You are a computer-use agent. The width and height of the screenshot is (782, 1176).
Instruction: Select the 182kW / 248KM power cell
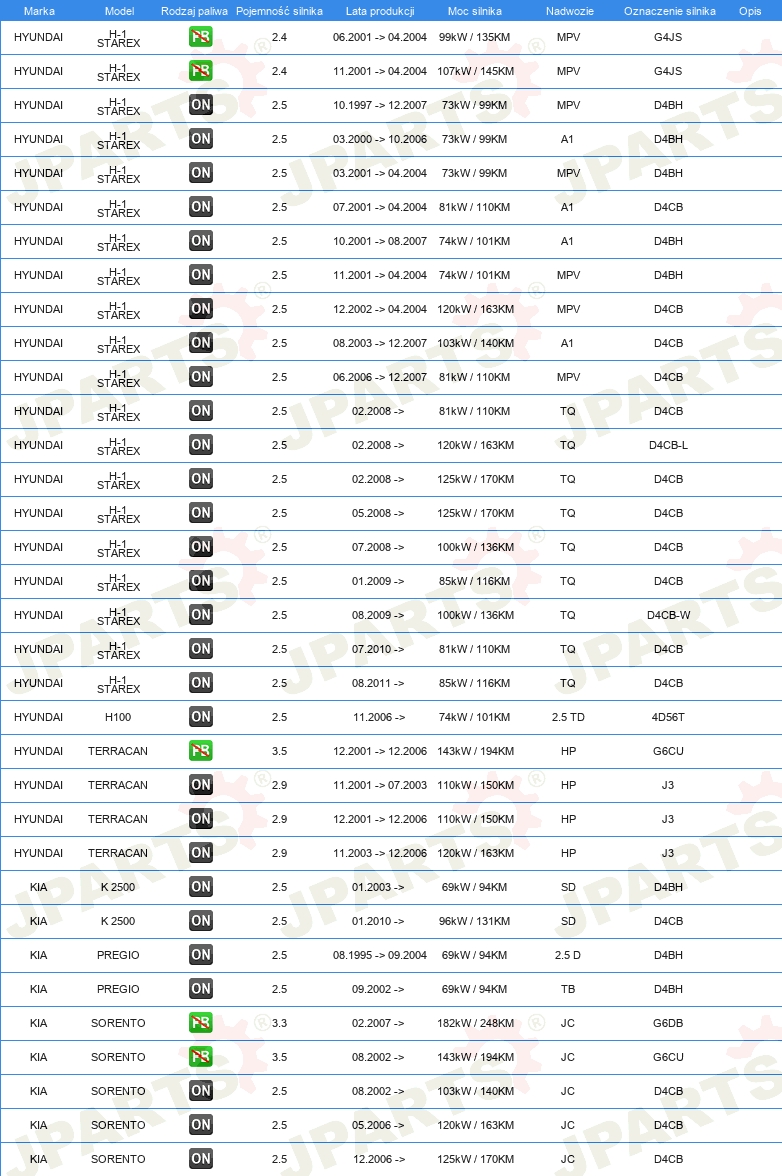[475, 1023]
